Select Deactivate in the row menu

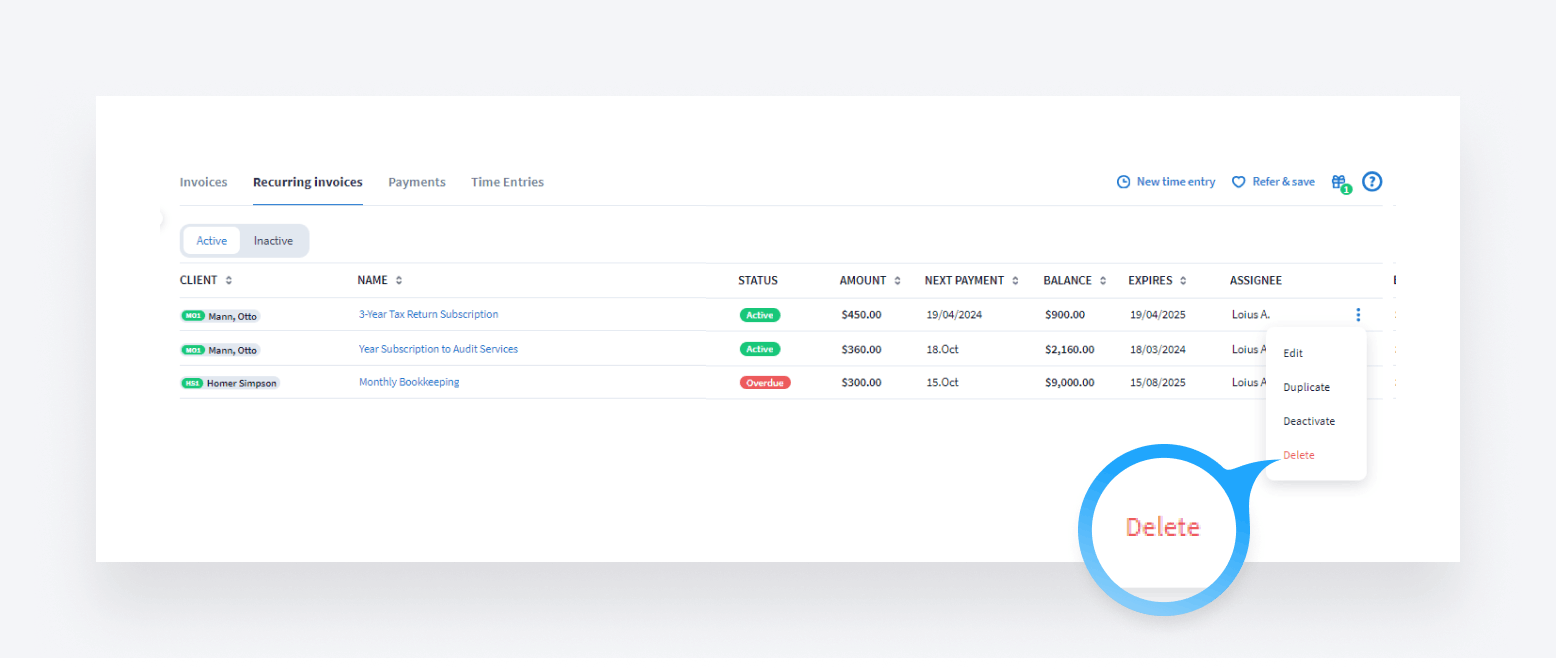click(x=1309, y=421)
